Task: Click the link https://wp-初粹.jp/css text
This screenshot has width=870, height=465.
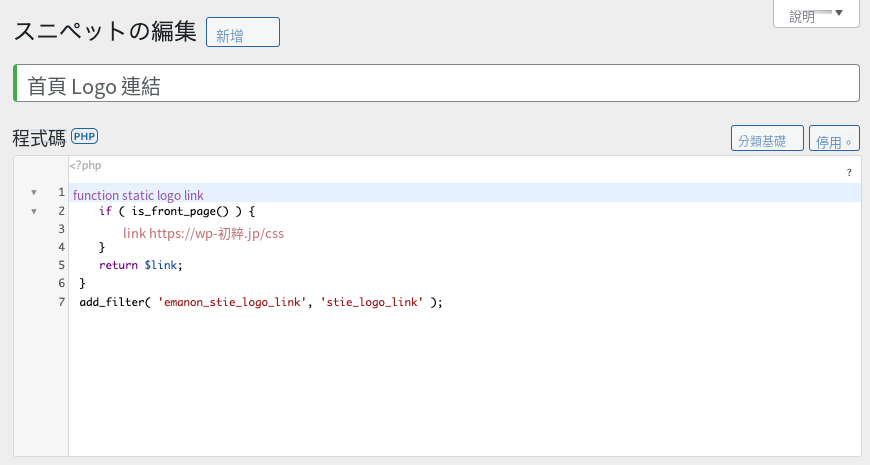Action: (x=204, y=233)
